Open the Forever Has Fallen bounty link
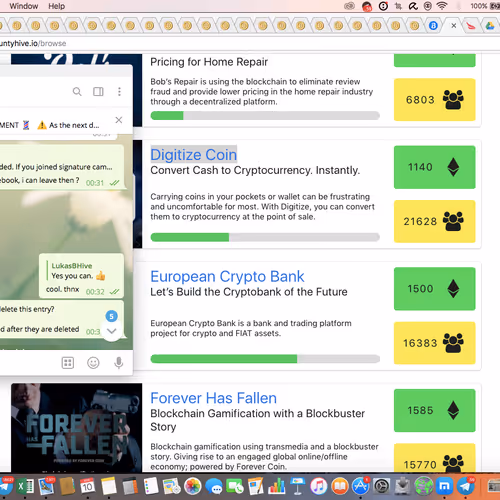This screenshot has height=500, width=500. (x=213, y=398)
